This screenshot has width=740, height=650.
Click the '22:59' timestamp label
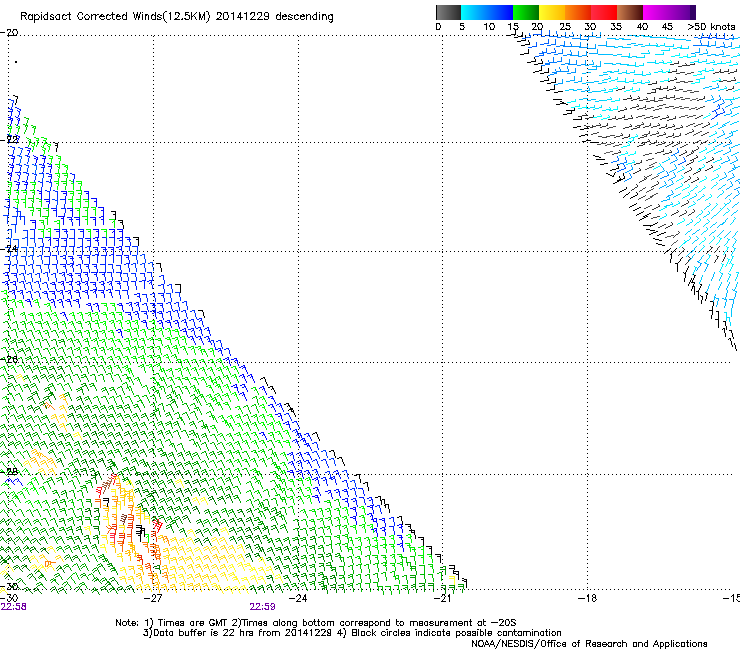262,607
